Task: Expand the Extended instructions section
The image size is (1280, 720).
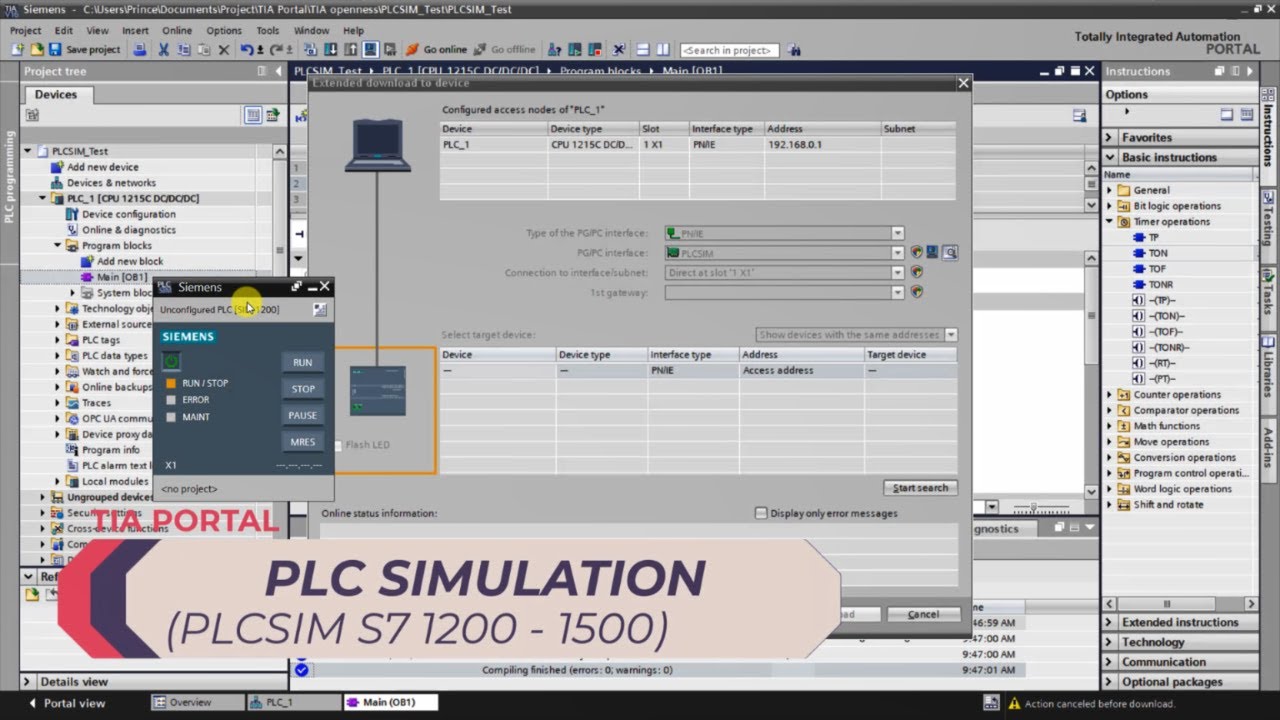Action: click(1109, 622)
